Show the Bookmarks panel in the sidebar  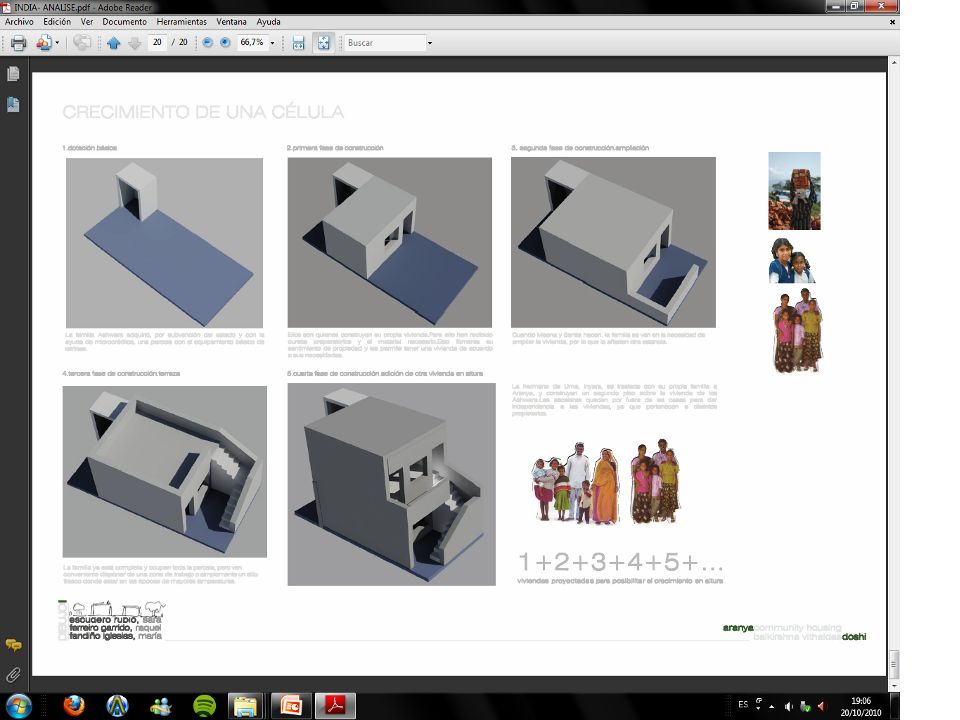point(13,105)
